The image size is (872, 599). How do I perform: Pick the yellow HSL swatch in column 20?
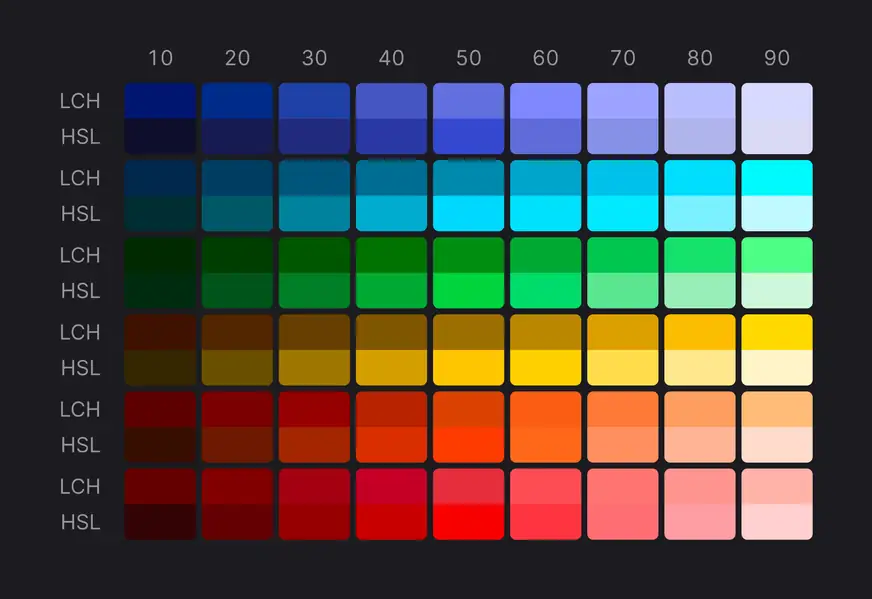coord(237,368)
